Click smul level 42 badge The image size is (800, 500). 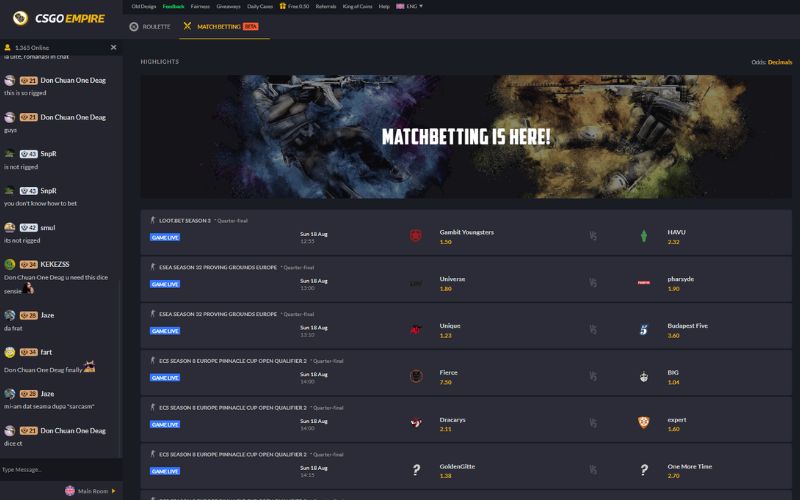tap(29, 228)
